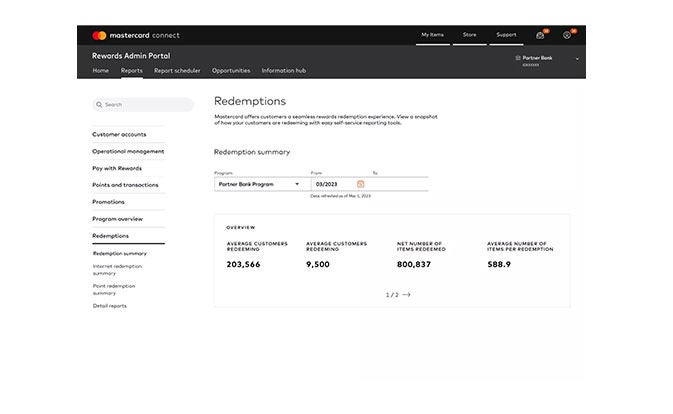Open the user profile icon
Screen dimensions: 673x414
pyautogui.click(x=567, y=35)
